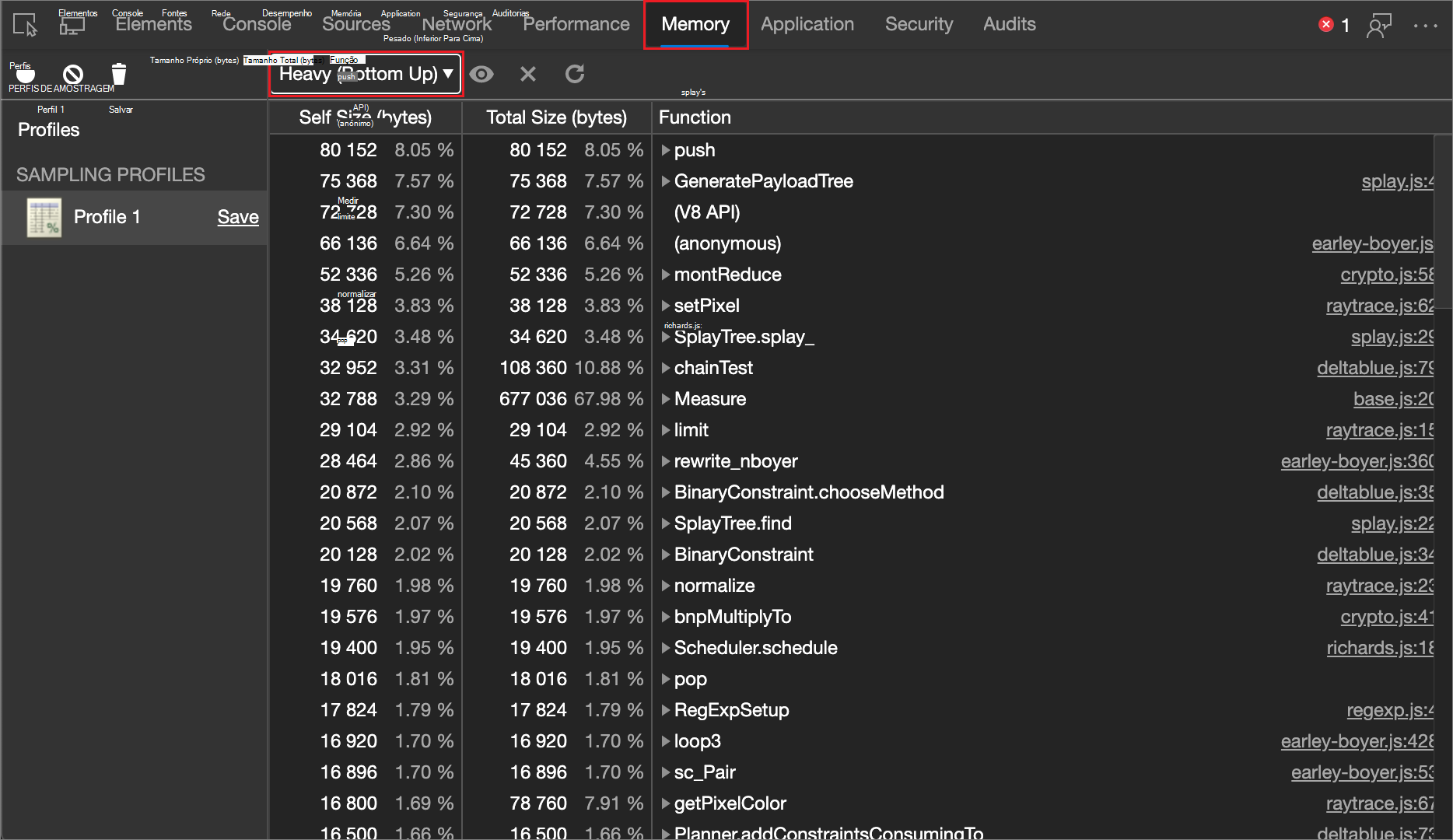Click the start recording profile icon
1453x840 pixels.
pyautogui.click(x=26, y=75)
